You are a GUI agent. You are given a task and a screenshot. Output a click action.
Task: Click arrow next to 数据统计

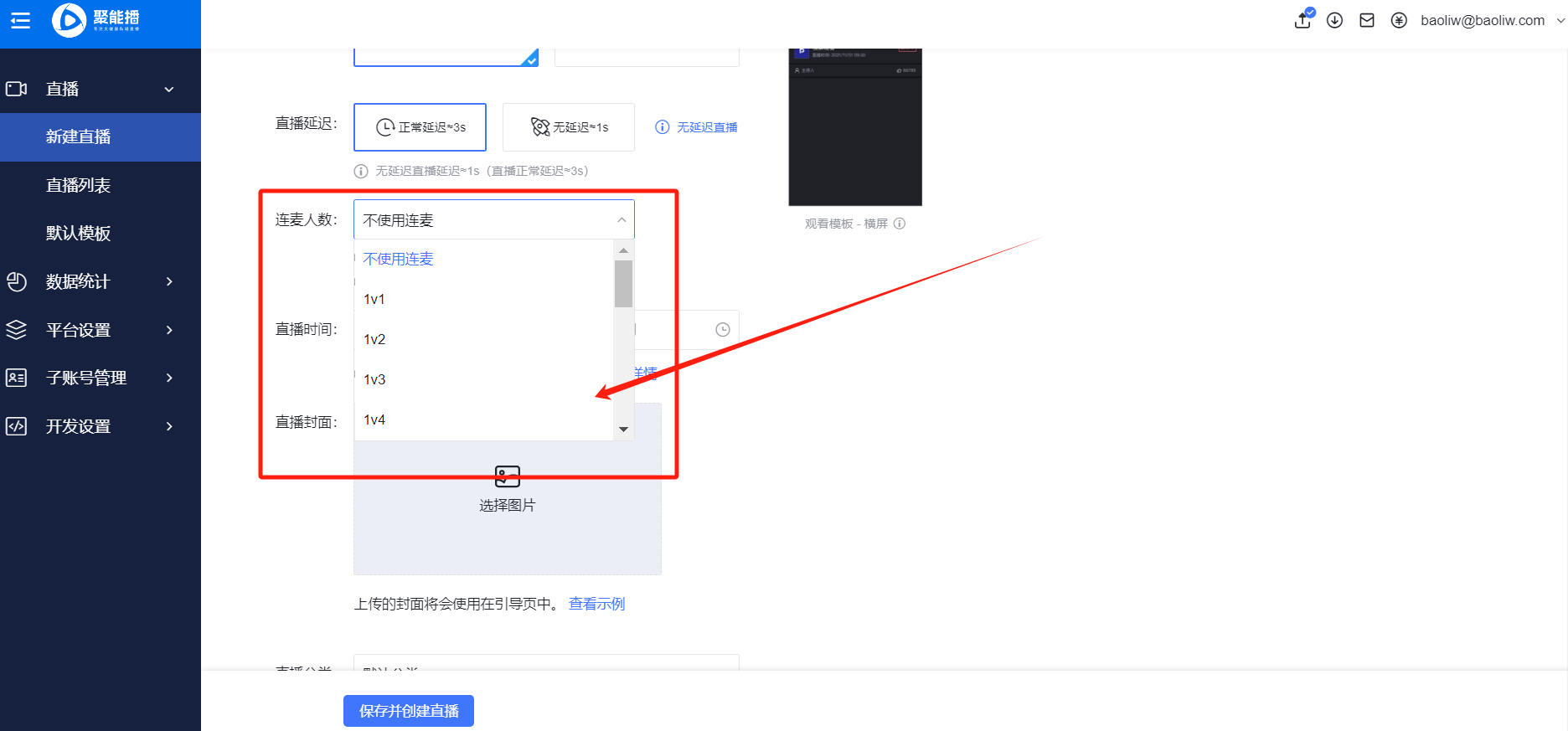(169, 281)
